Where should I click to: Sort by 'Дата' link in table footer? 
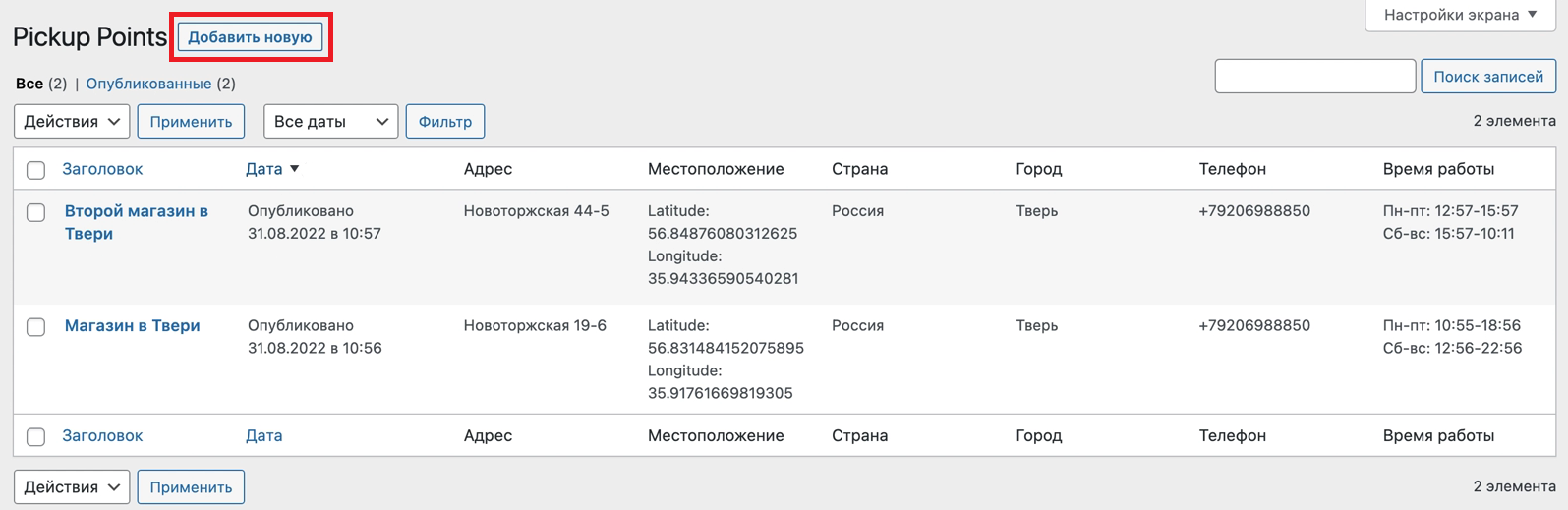[x=263, y=435]
